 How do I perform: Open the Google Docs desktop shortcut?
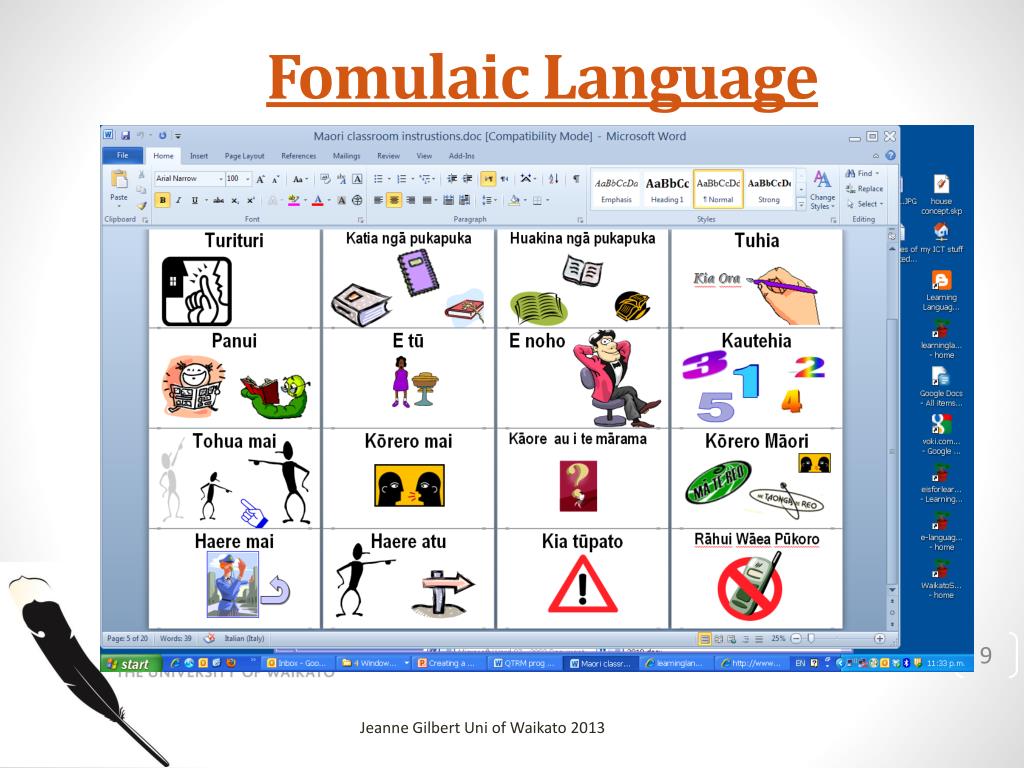click(x=941, y=387)
